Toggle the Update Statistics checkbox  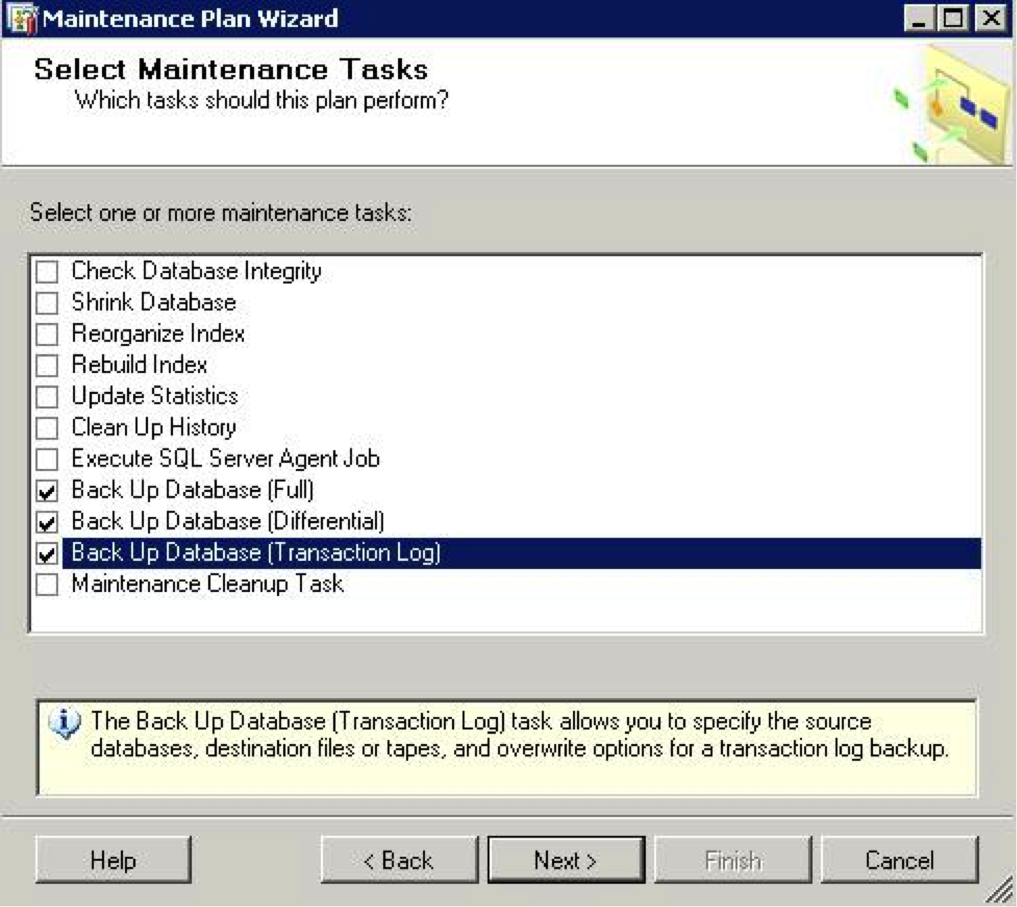pyautogui.click(x=47, y=397)
